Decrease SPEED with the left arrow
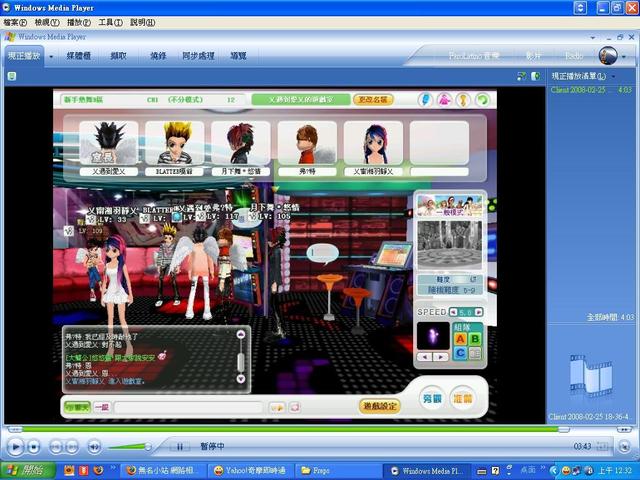The image size is (640, 480). (x=453, y=312)
